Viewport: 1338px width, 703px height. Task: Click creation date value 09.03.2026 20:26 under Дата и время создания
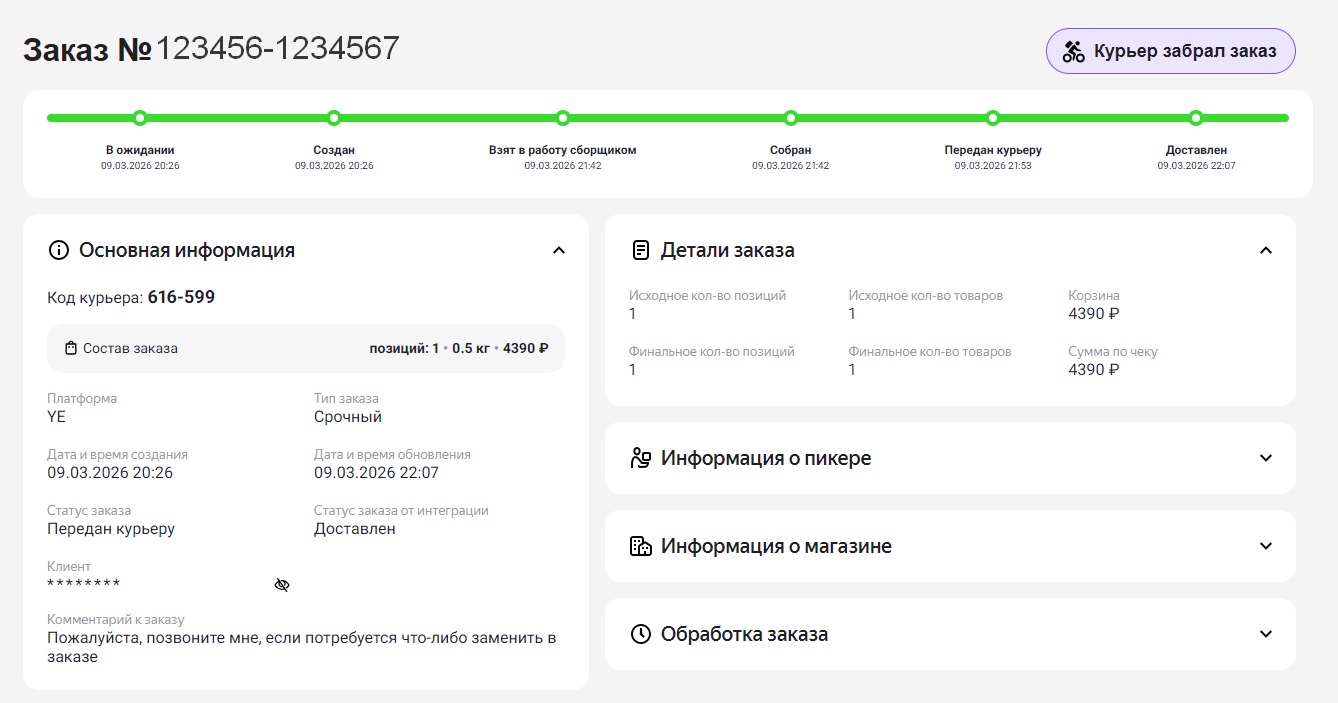[x=110, y=473]
